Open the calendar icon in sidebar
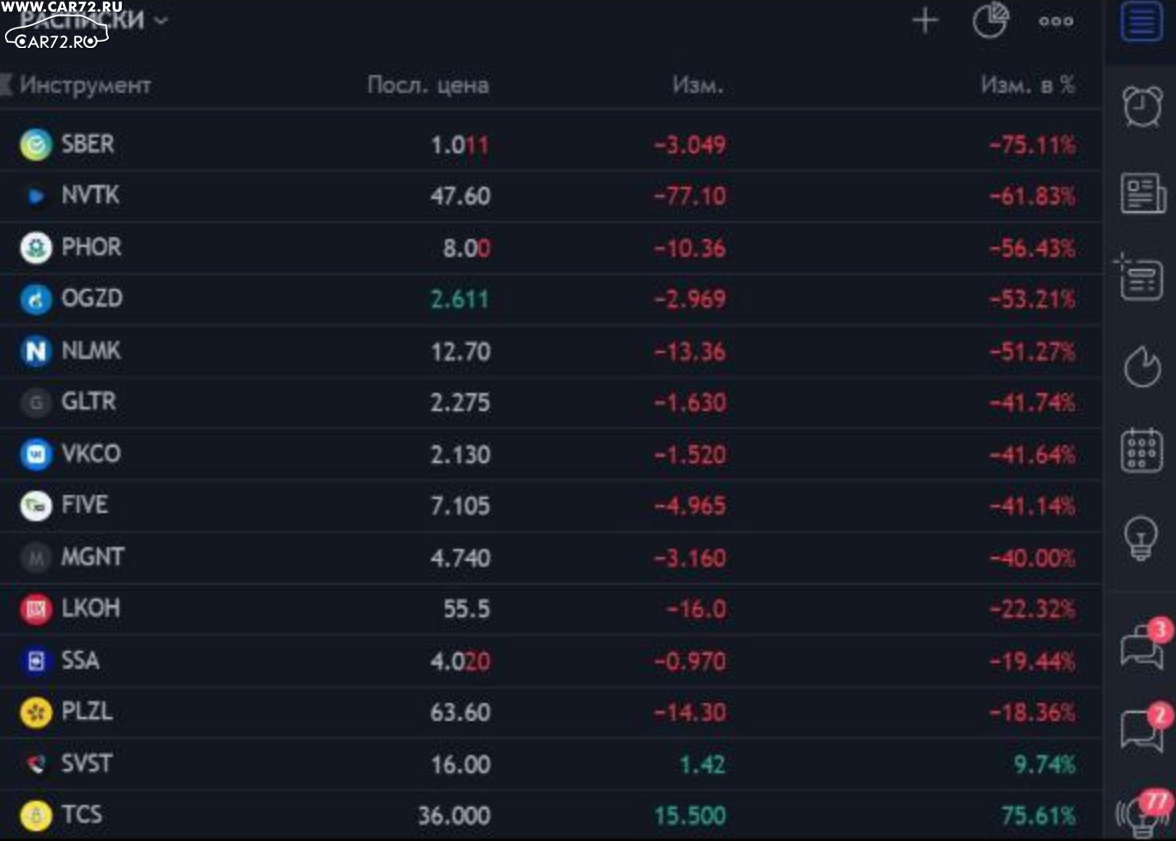Screen dimensions: 1176x841 (x=1142, y=450)
